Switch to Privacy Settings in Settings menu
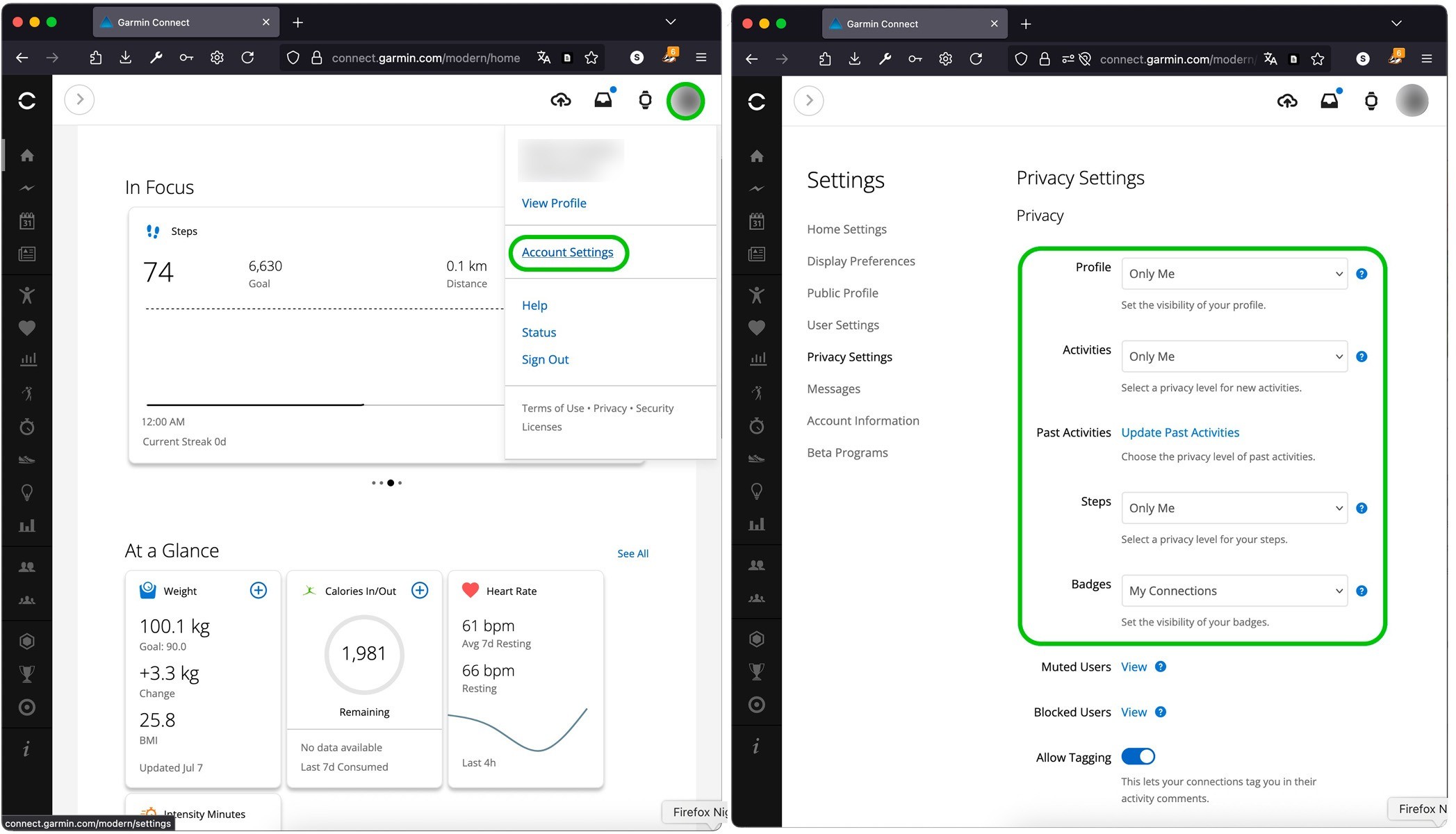This screenshot has width=1456, height=834. 849,357
